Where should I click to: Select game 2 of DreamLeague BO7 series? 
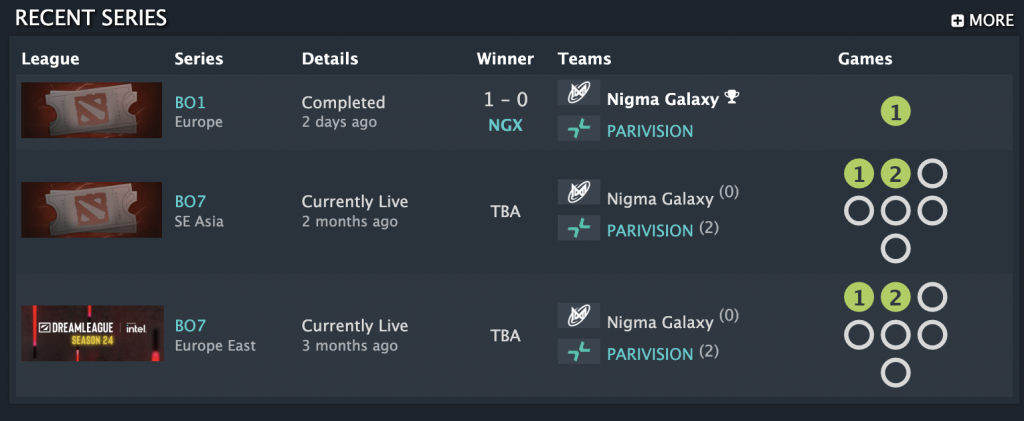(896, 298)
